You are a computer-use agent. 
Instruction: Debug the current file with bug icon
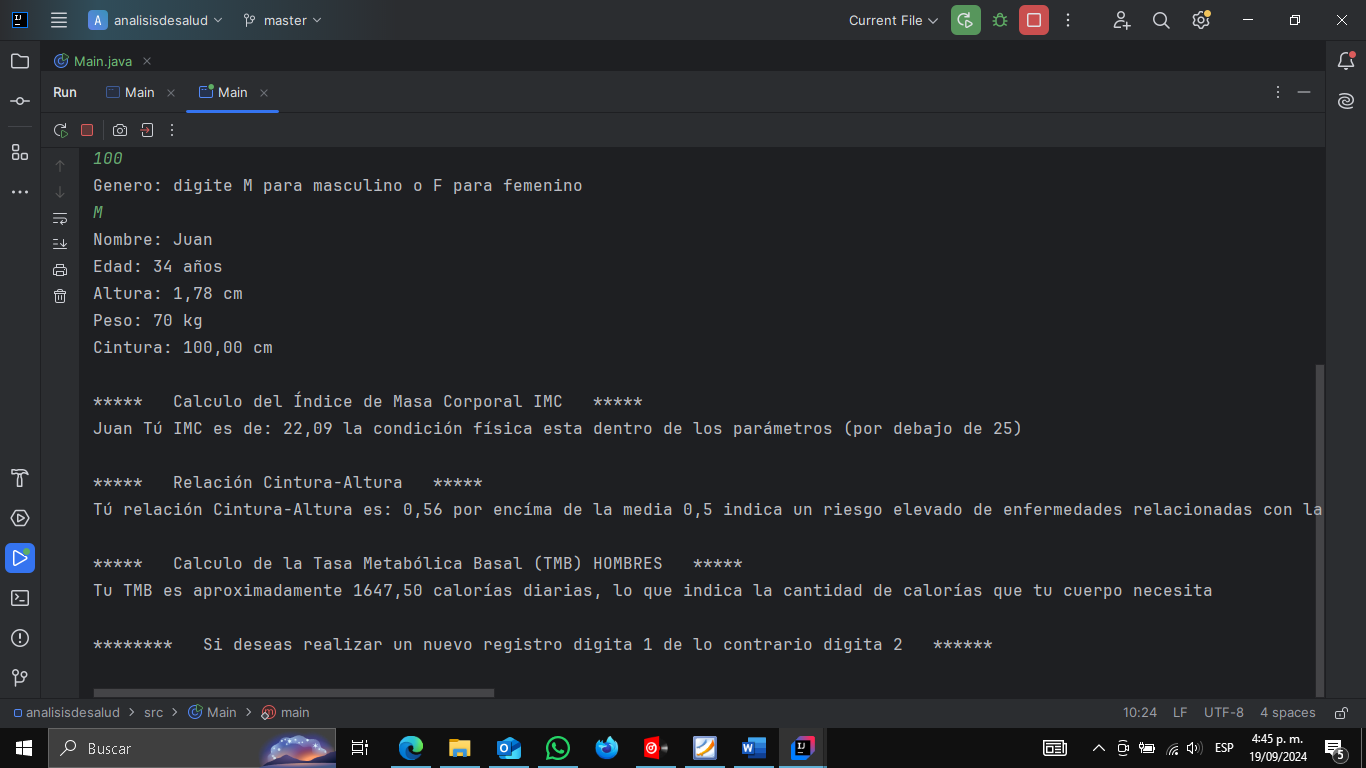[x=1000, y=20]
